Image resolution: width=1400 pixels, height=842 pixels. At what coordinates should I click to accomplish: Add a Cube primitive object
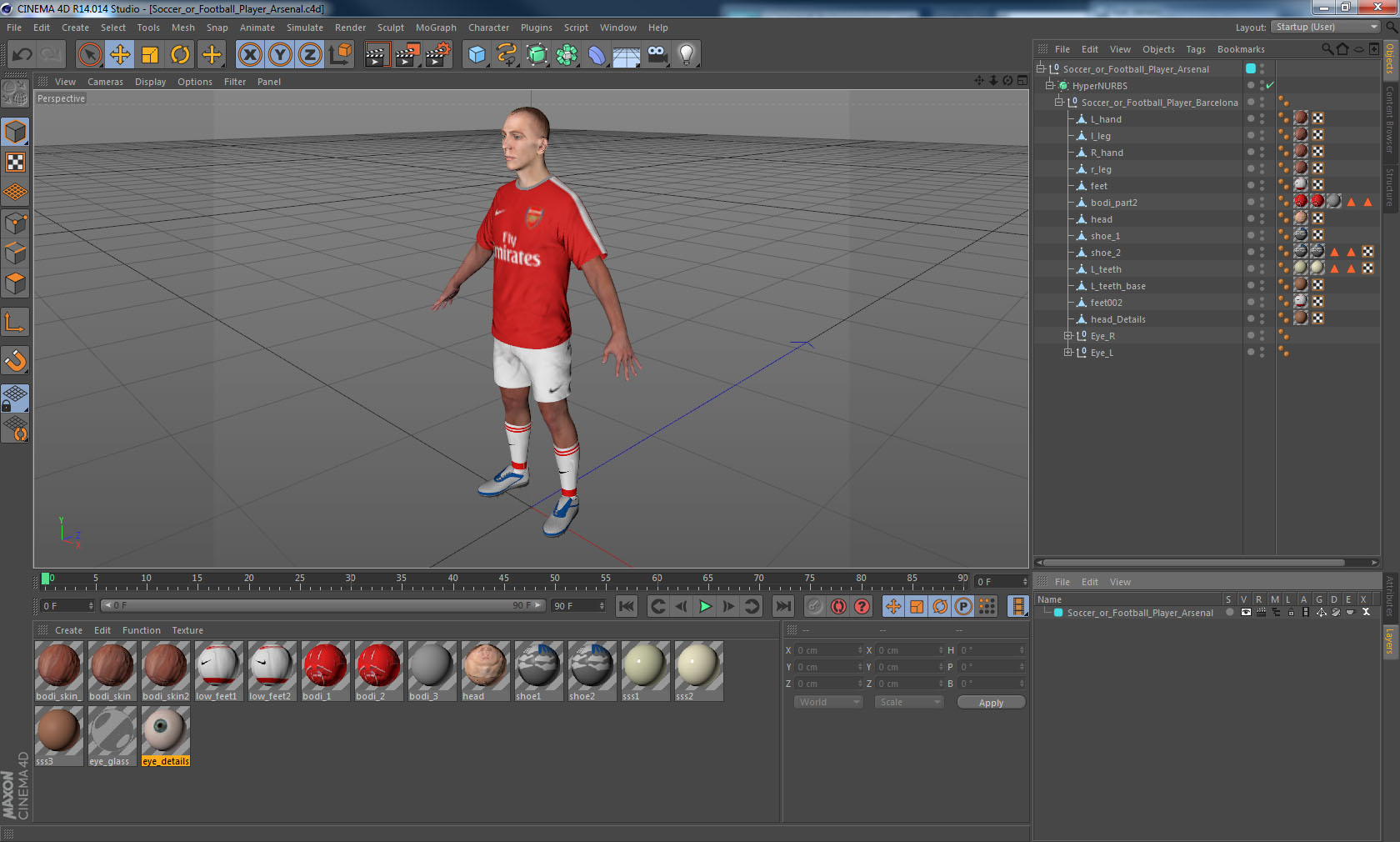[x=477, y=55]
